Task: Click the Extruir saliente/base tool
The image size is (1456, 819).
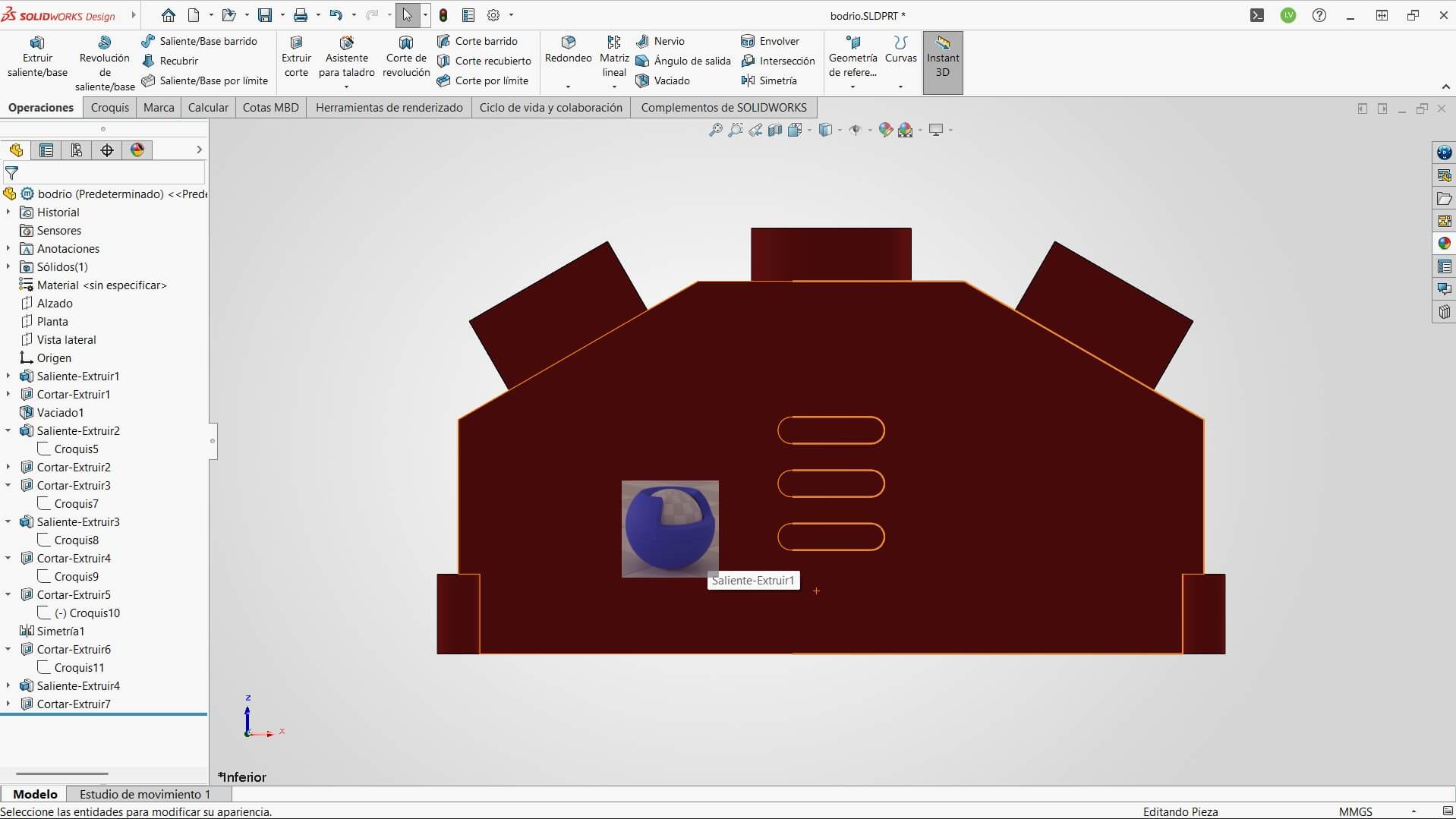Action: click(37, 57)
